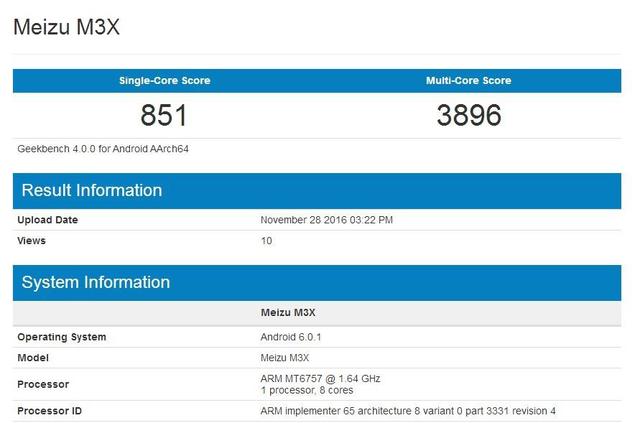
Task: Select the Multi-Core Score header
Action: 468,80
